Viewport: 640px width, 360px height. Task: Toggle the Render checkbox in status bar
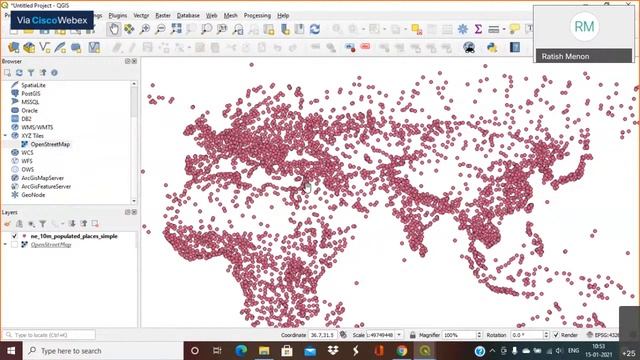(x=556, y=335)
